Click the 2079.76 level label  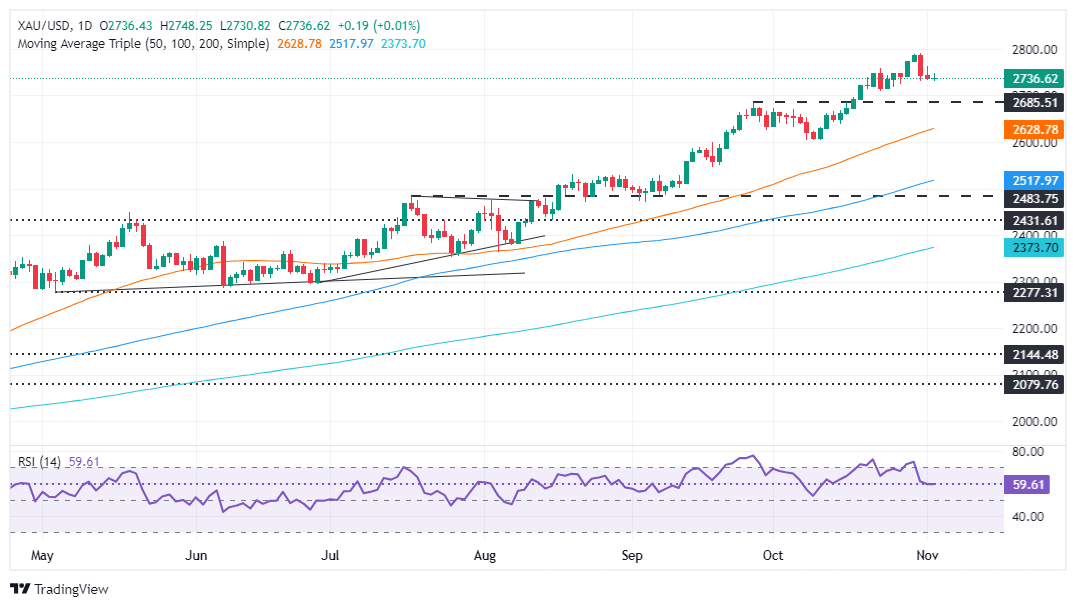1034,384
